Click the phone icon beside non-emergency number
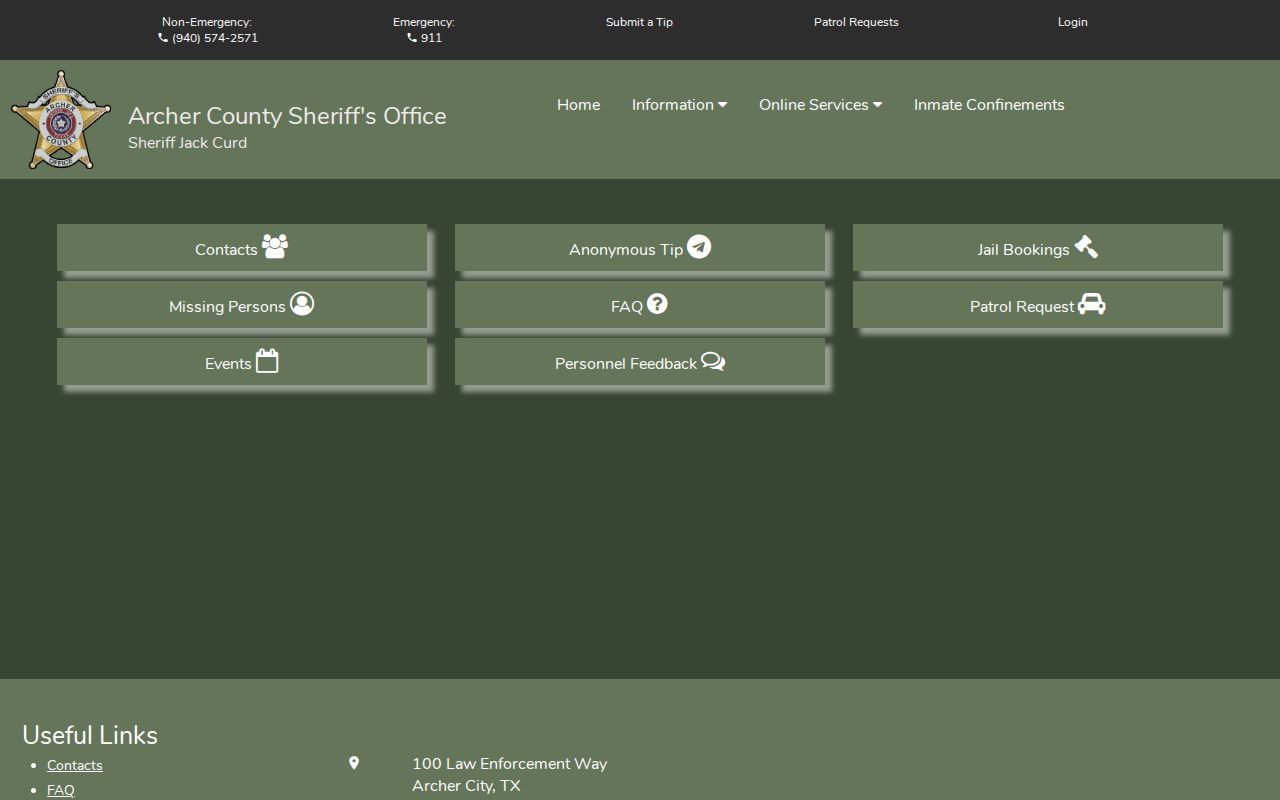1280x800 pixels. click(163, 38)
